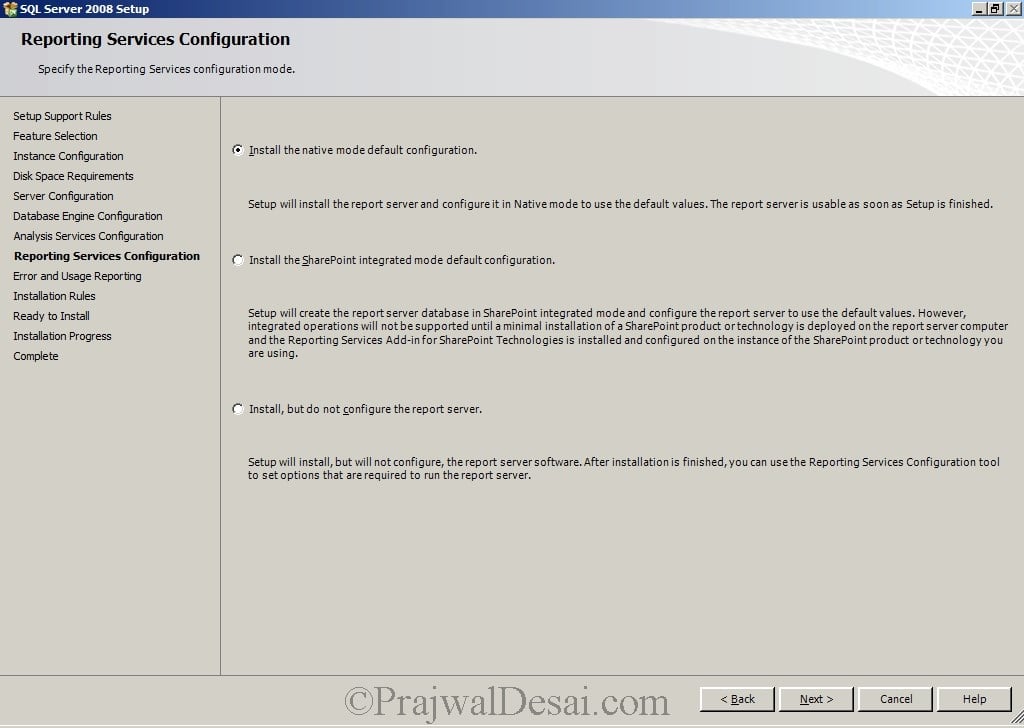Click Server Configuration step
Image resolution: width=1024 pixels, height=728 pixels.
(x=63, y=196)
